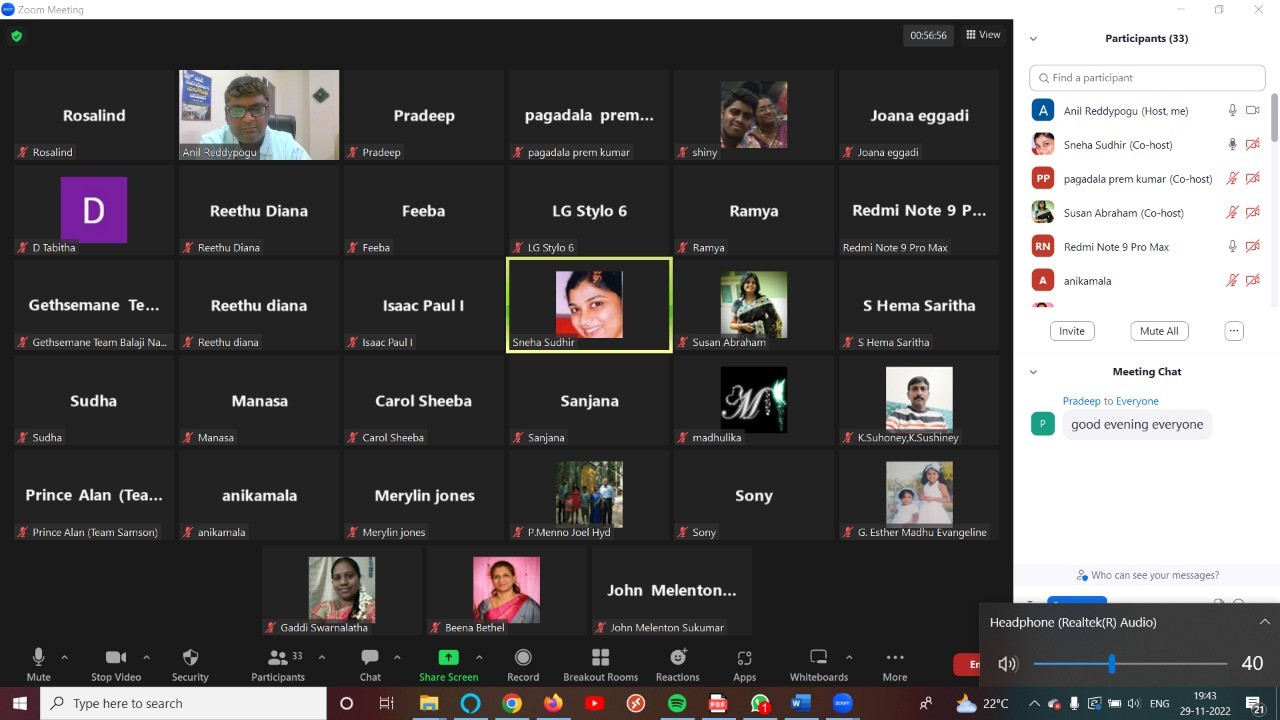This screenshot has height=720, width=1280.
Task: Mute your microphone
Action: tap(38, 658)
